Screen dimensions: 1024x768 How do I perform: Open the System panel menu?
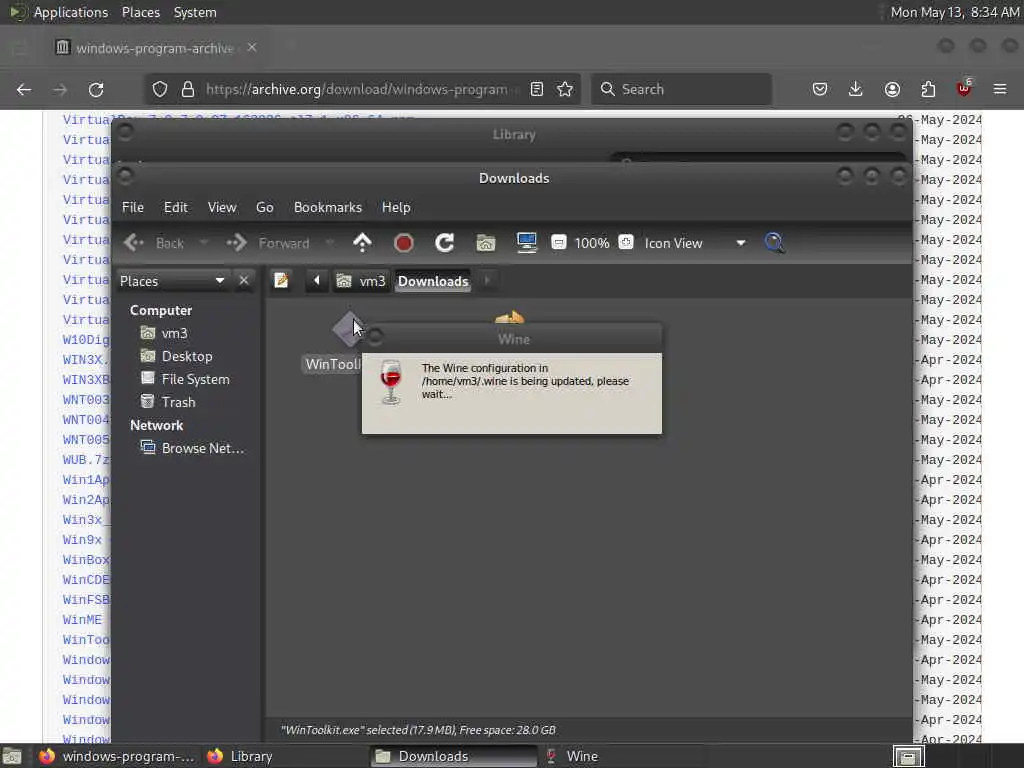pyautogui.click(x=195, y=12)
